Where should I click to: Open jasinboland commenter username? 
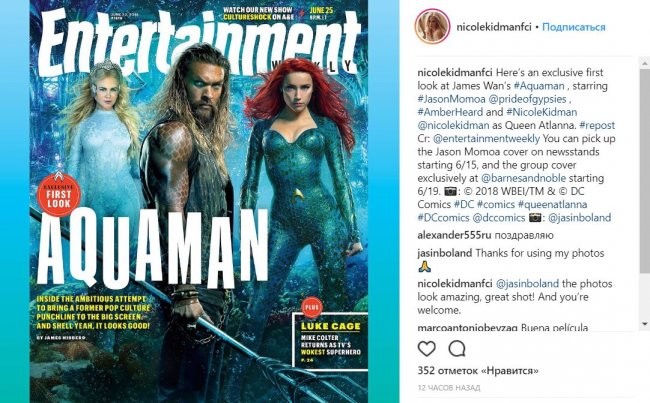tap(445, 253)
